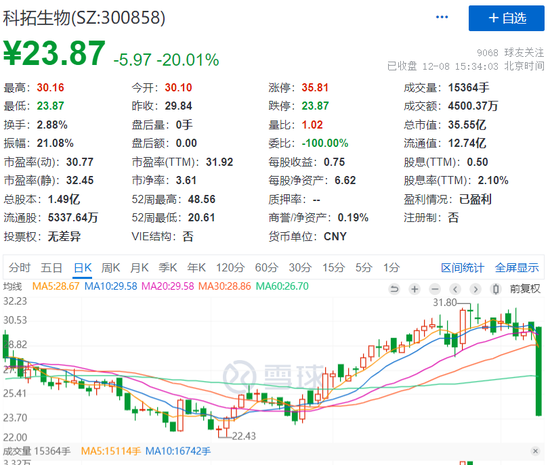Viewport: 550px width, 465px height.
Task: Click the 今开 value 30.10
Action: [178, 87]
